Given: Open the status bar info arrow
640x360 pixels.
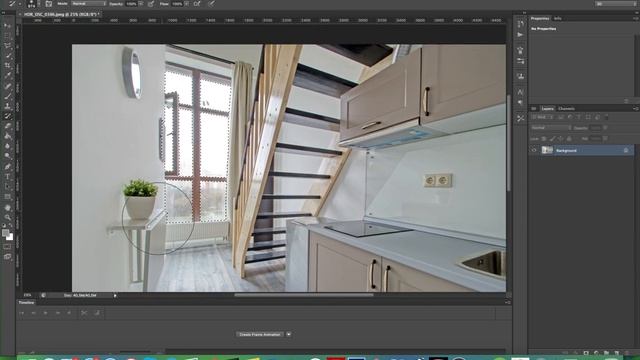Looking at the screenshot, I should point(115,295).
